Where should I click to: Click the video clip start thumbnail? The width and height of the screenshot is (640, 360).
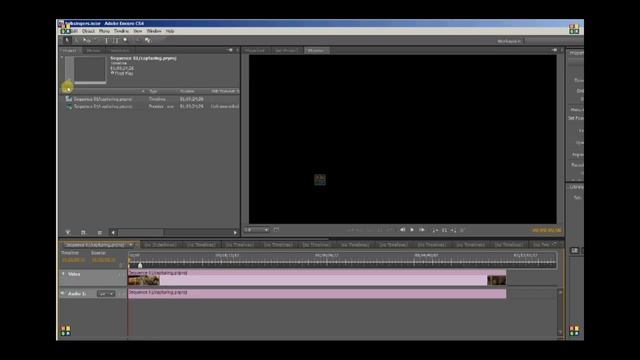click(x=144, y=280)
